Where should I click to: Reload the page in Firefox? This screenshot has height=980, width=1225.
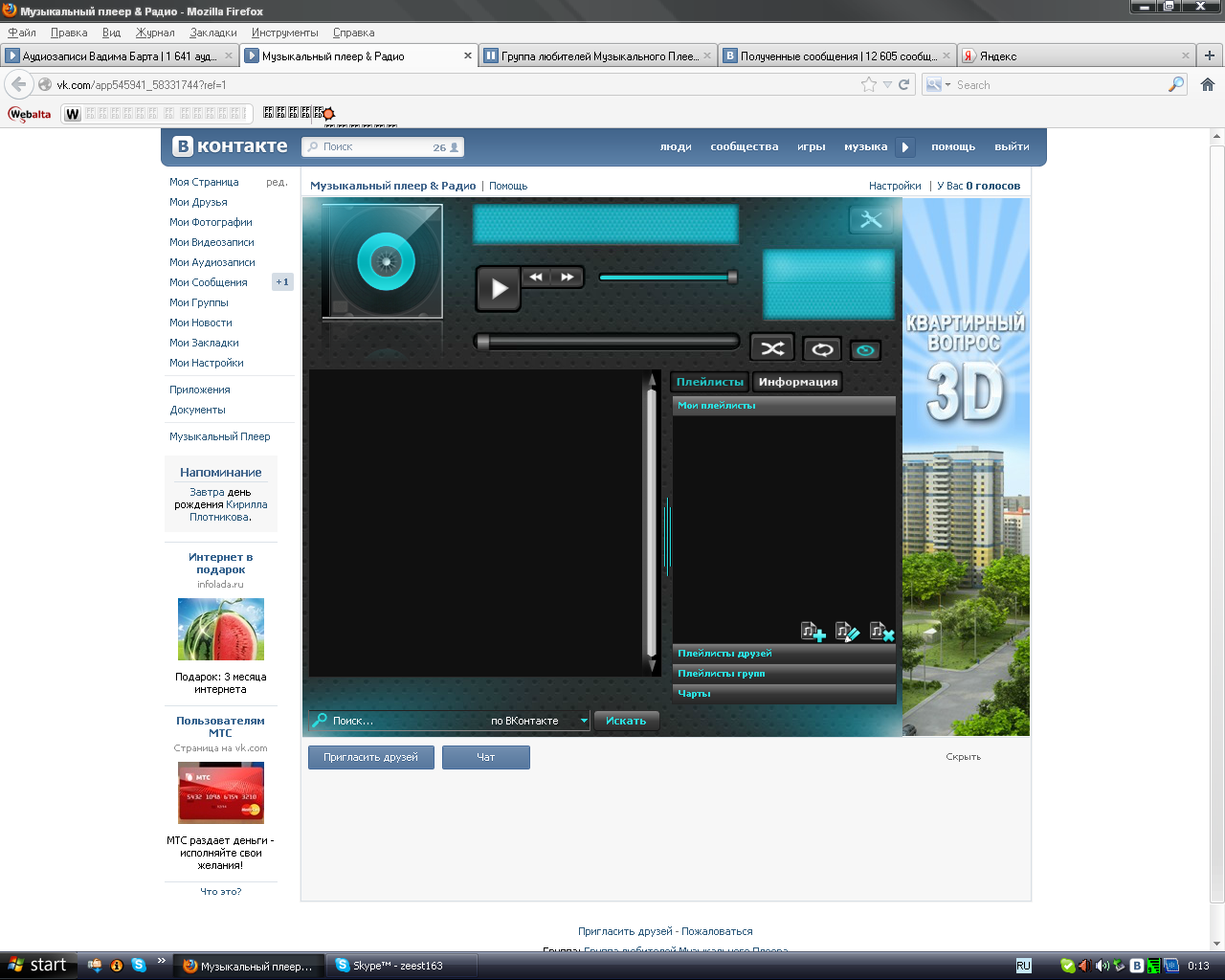click(904, 84)
